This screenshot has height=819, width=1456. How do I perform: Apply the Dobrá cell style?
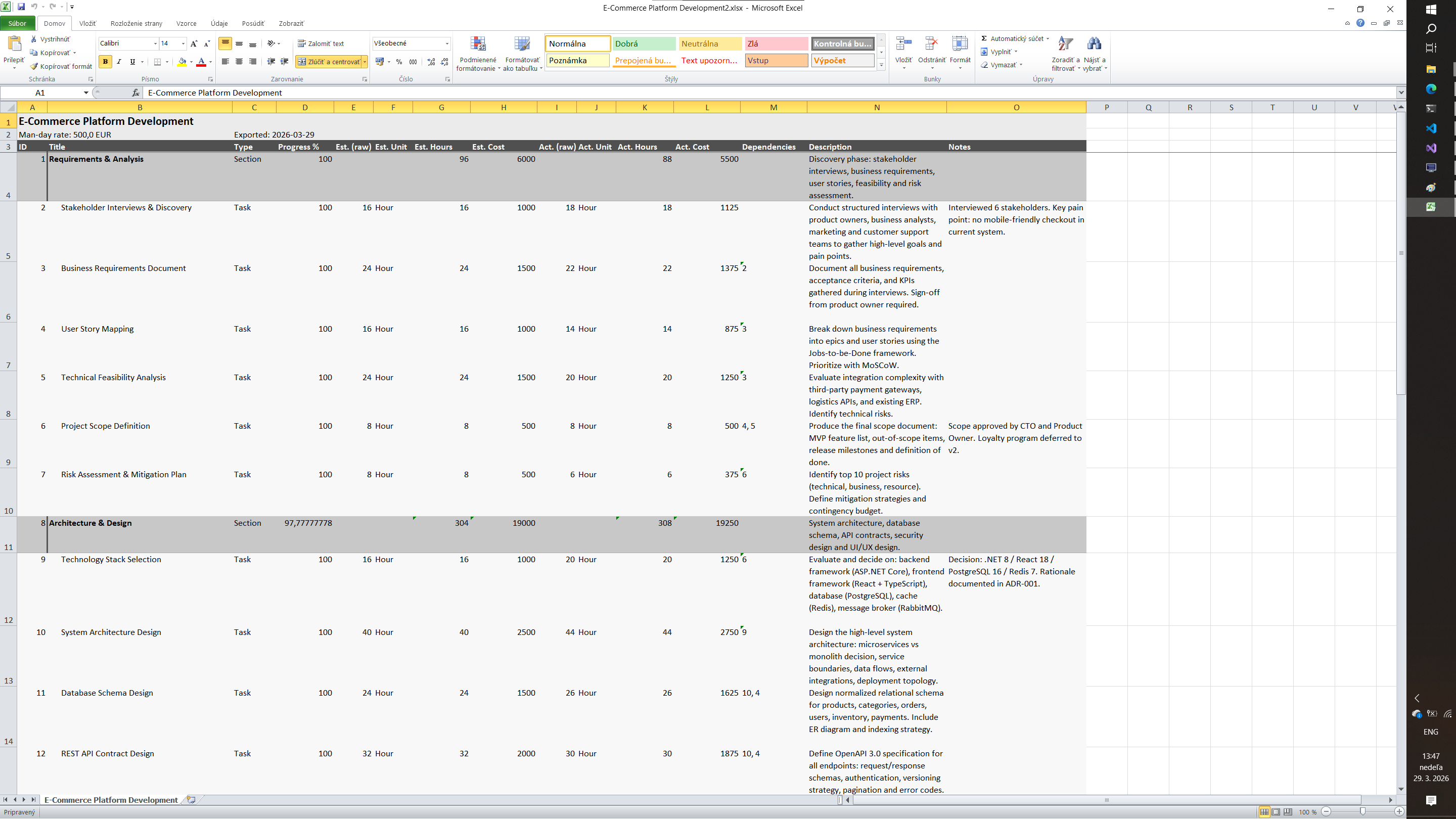click(644, 43)
